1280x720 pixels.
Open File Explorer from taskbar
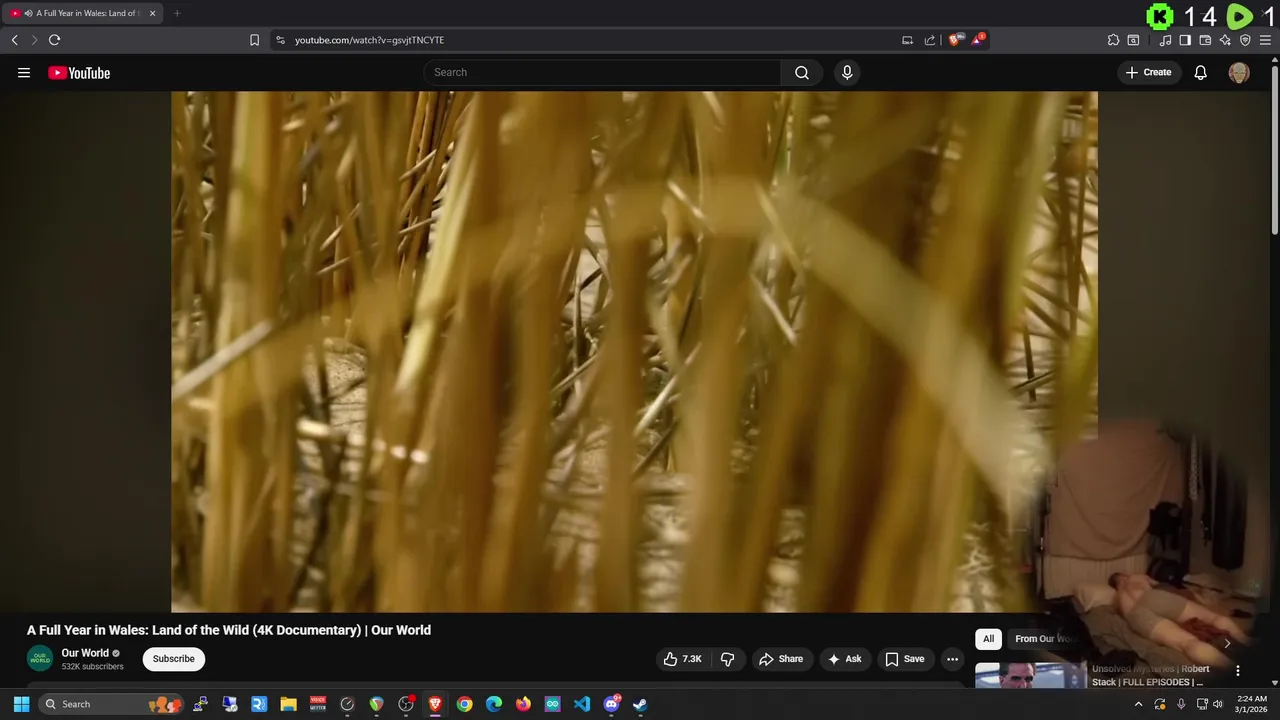(288, 704)
